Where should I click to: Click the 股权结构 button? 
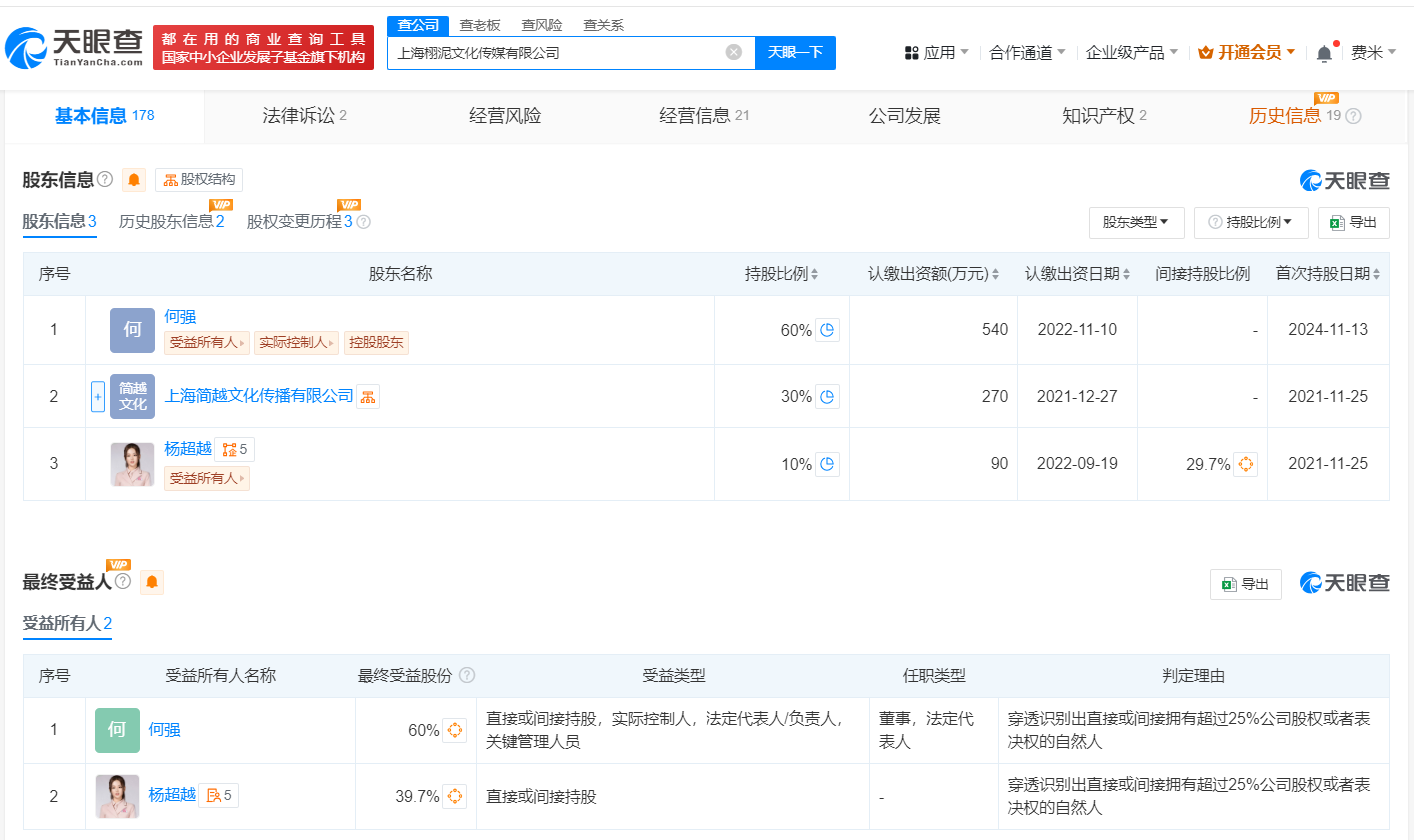pyautogui.click(x=199, y=180)
